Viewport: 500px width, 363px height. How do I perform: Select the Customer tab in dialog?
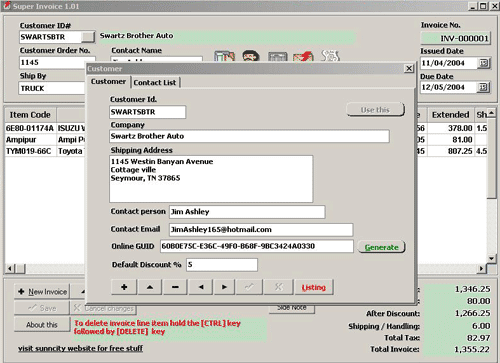coord(109,82)
